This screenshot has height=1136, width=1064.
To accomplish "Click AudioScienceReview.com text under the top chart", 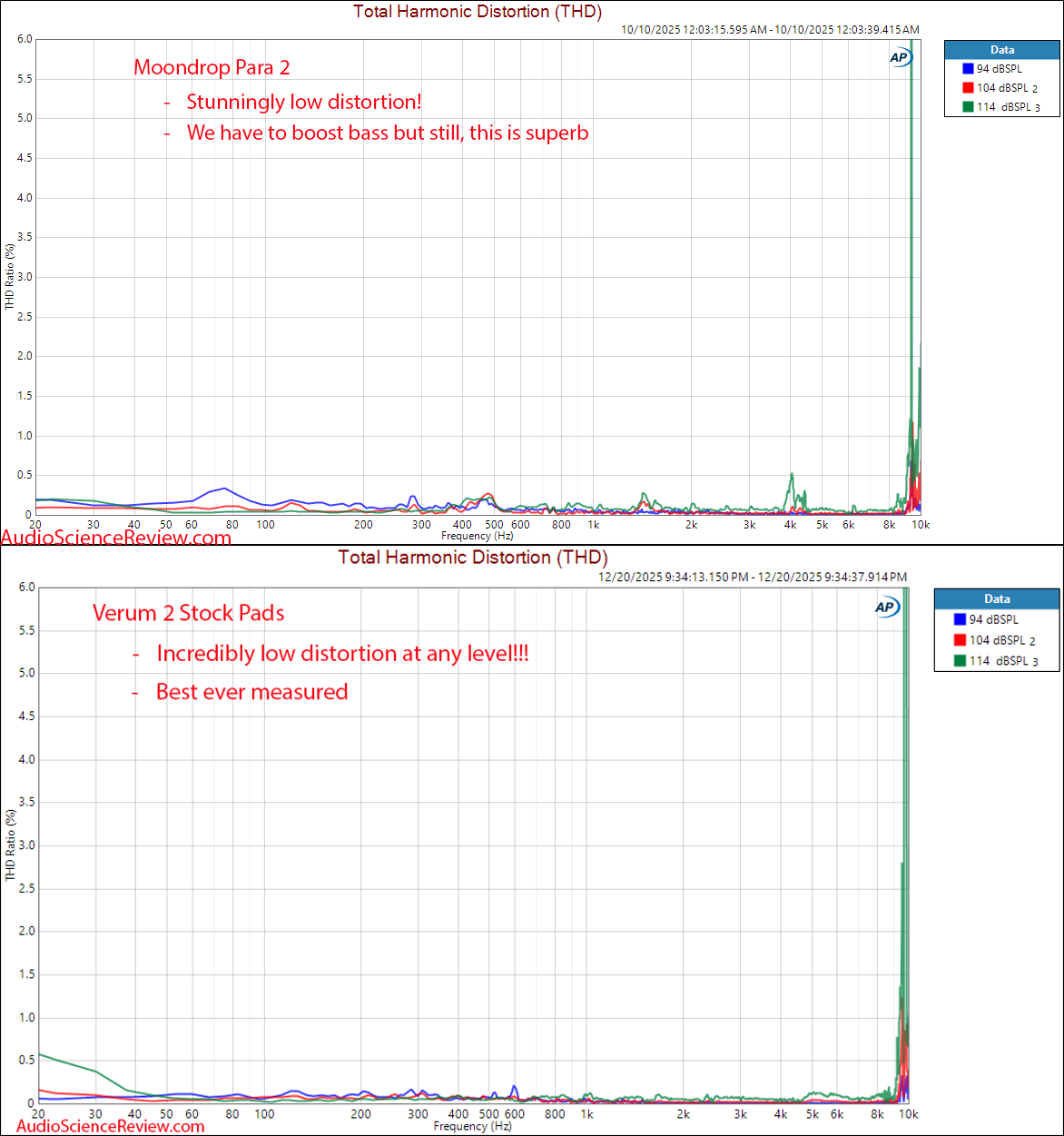I will coord(116,538).
